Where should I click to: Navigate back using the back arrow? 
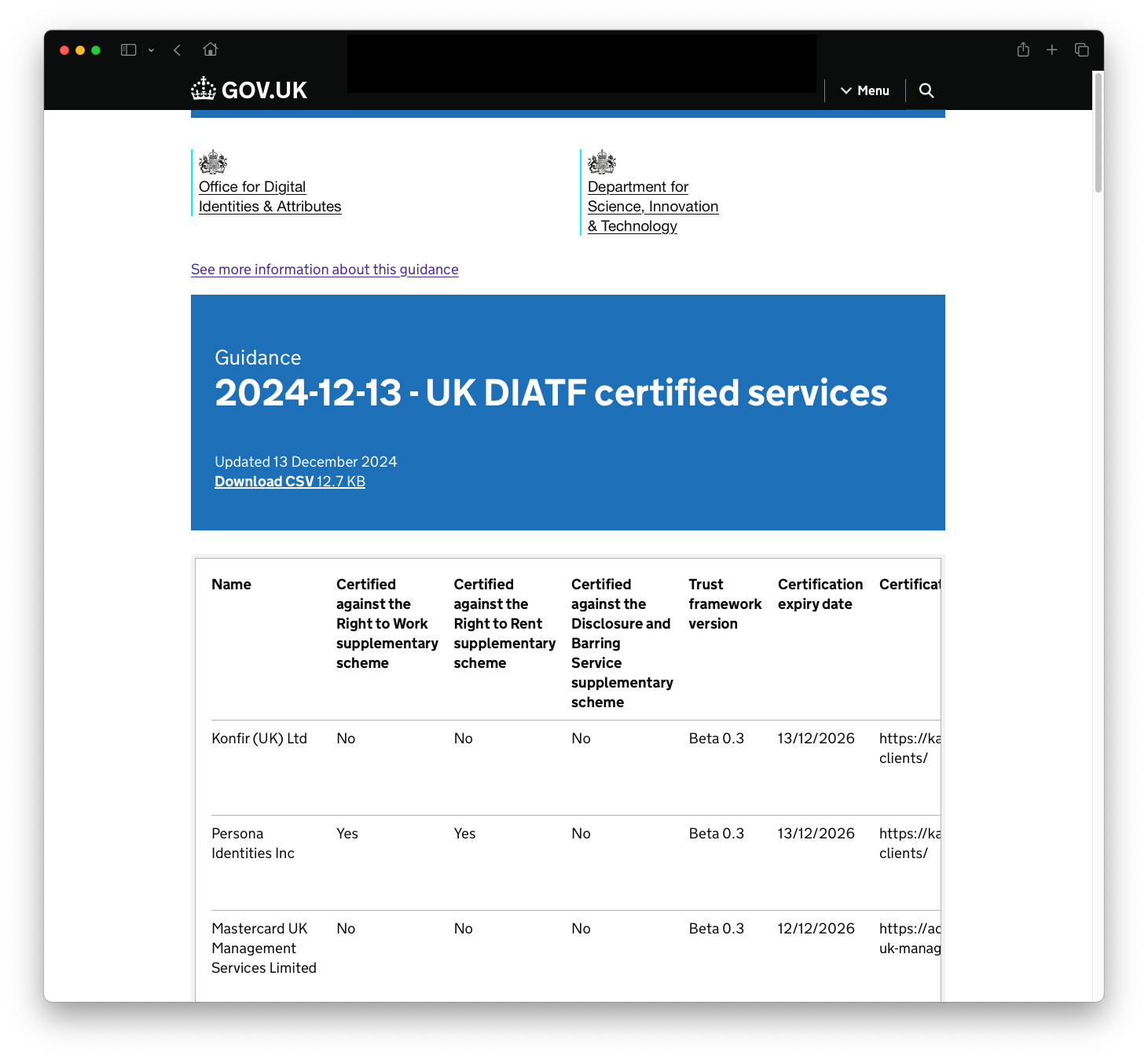pos(177,50)
